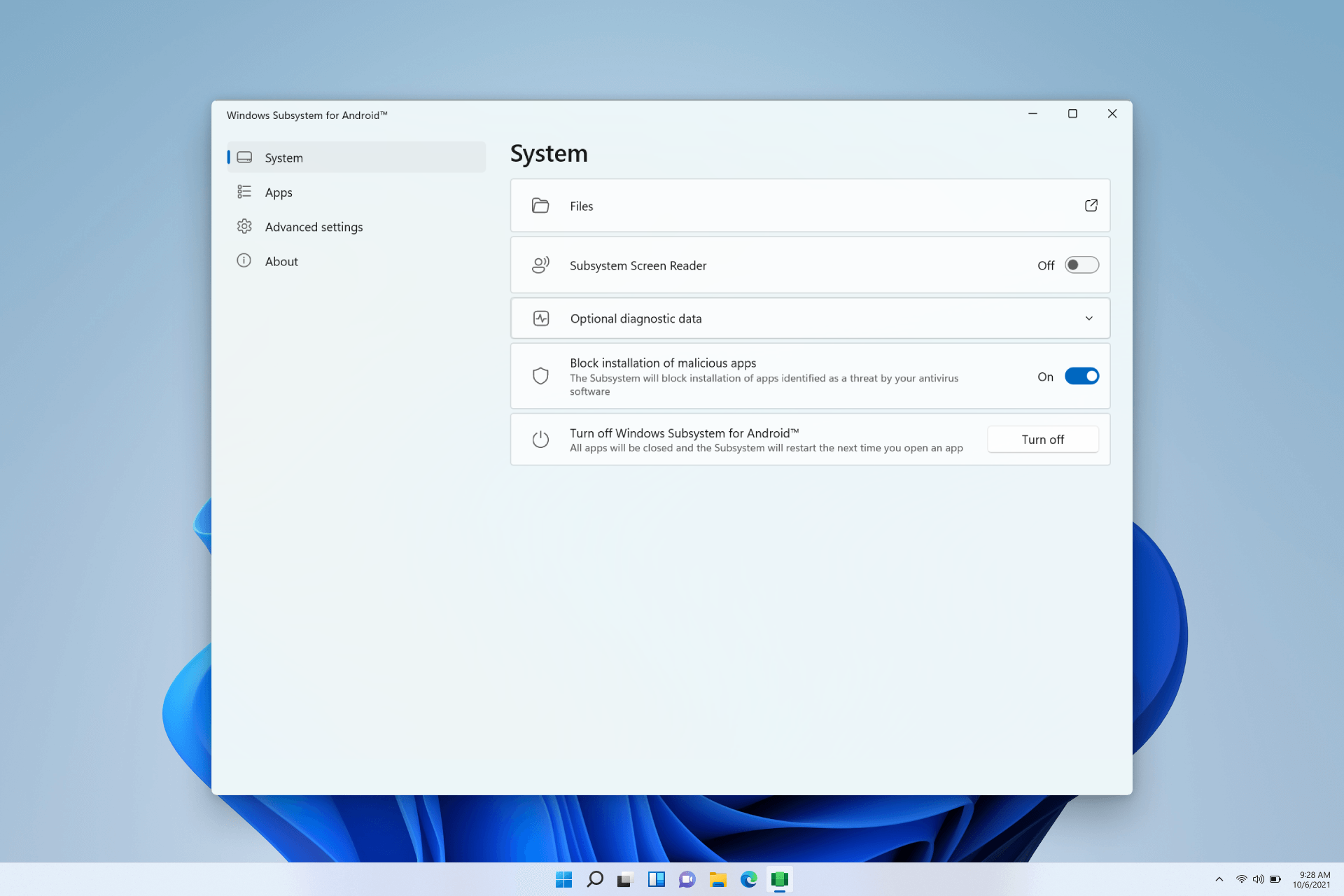This screenshot has width=1344, height=896.
Task: Click the Subsystem Screen Reader icon
Action: tap(540, 264)
